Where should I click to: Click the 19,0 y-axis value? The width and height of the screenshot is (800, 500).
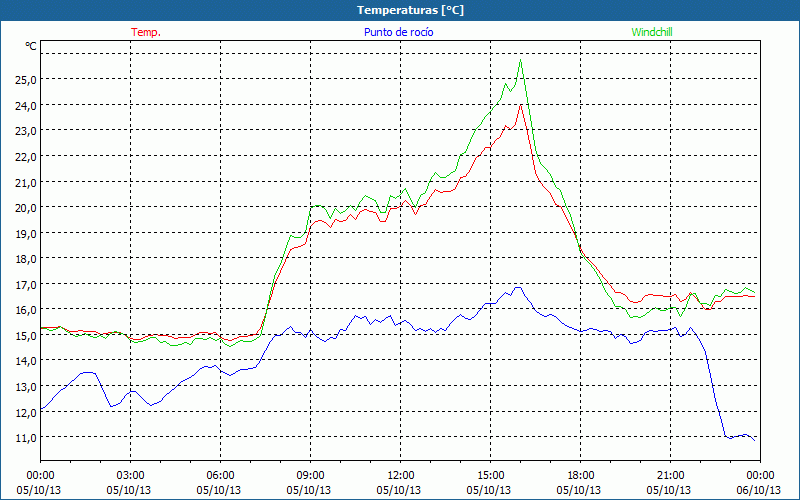tap(26, 233)
